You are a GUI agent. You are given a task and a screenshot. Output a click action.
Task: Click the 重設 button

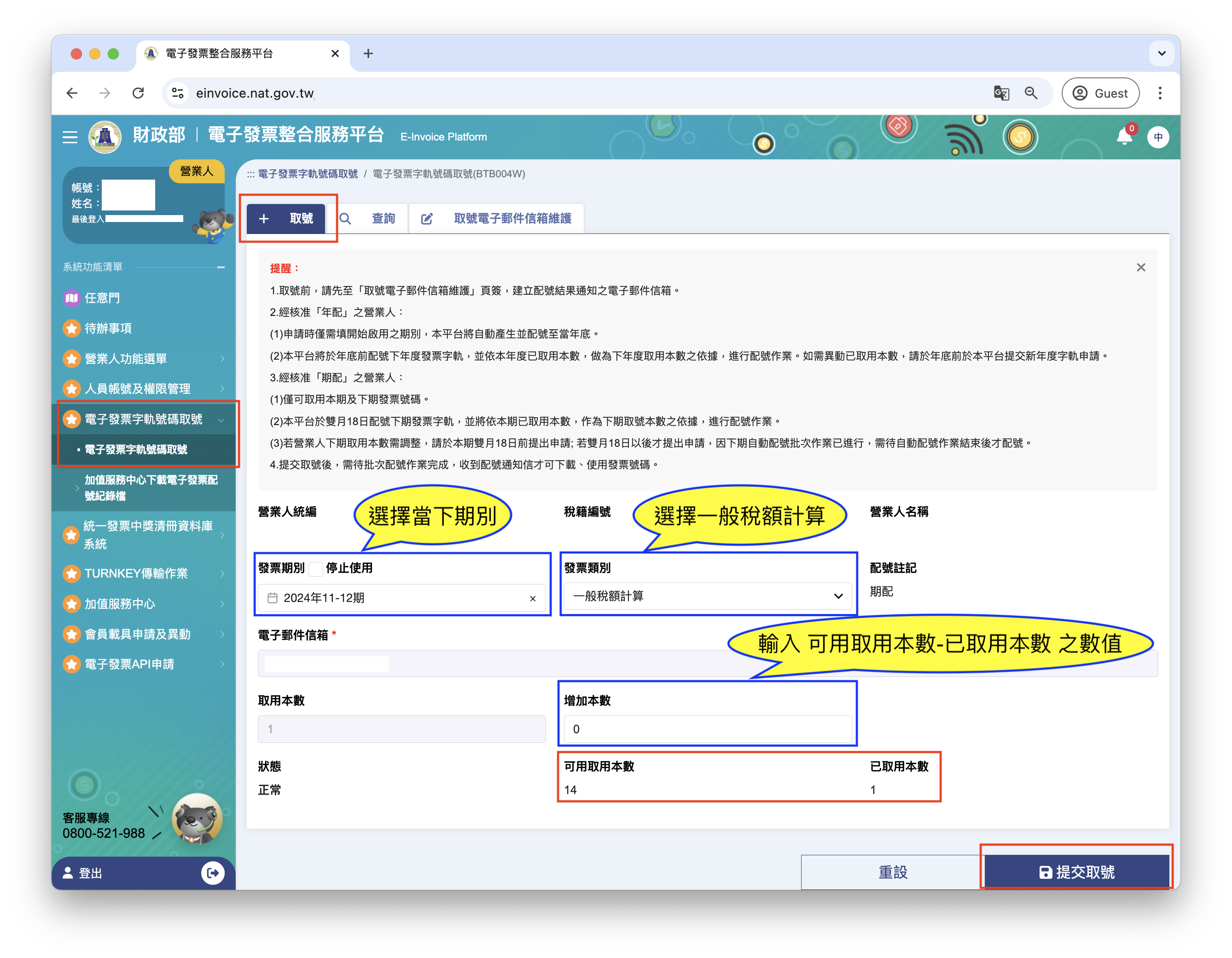coord(892,872)
